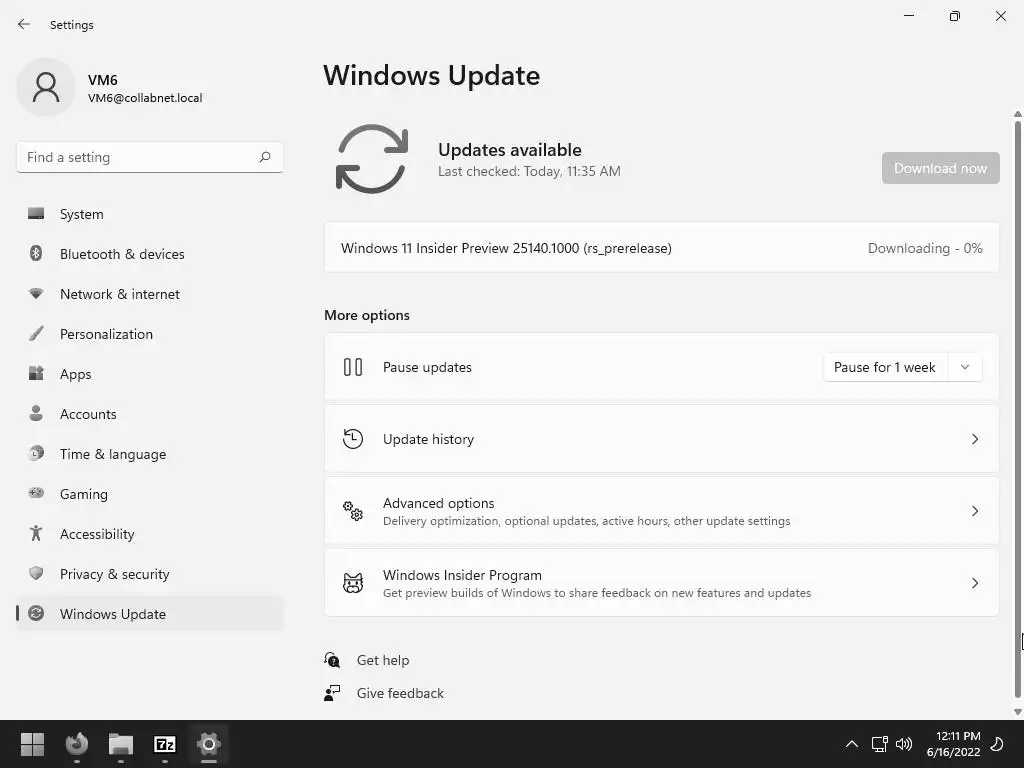The width and height of the screenshot is (1024, 768).
Task: Select Privacy & security in the sidebar
Action: (x=150, y=573)
